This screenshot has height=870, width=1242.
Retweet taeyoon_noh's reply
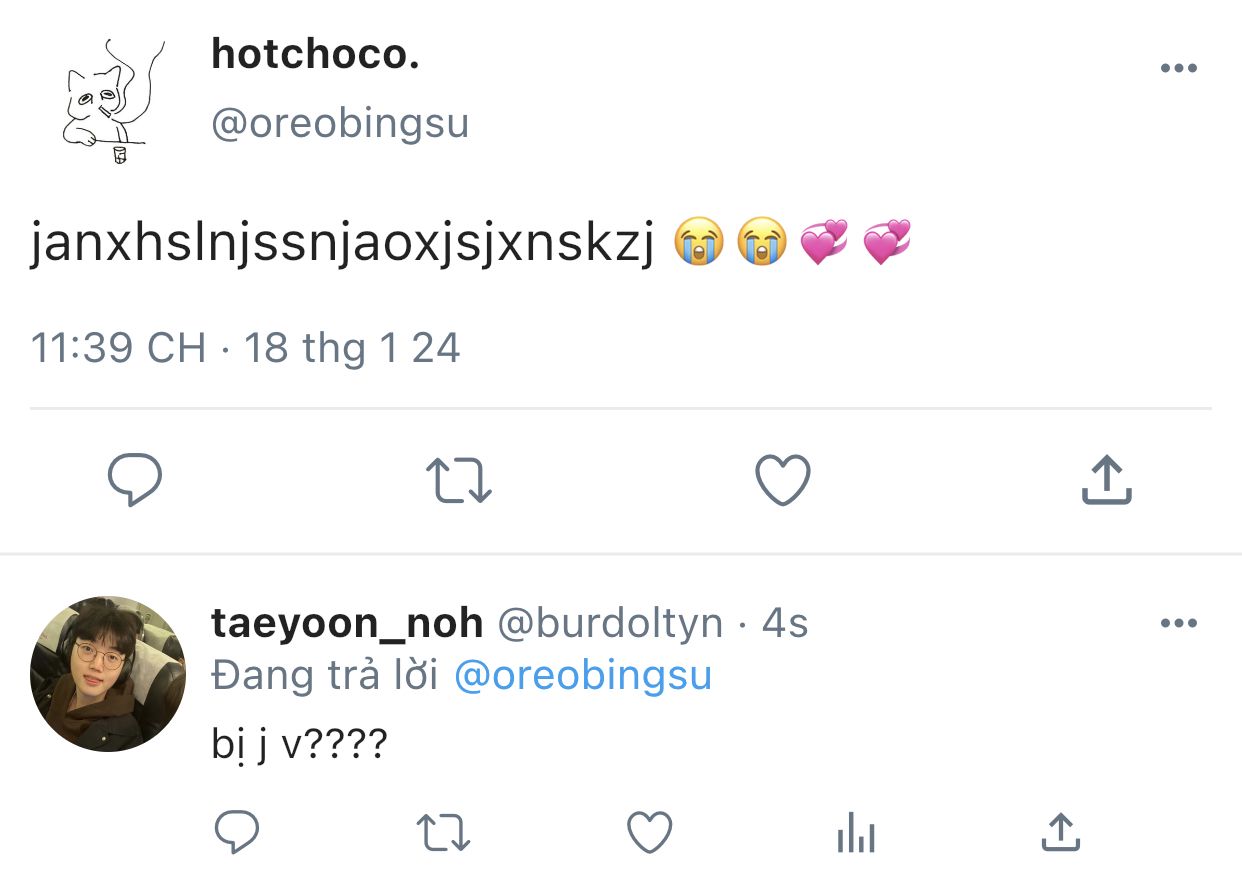[443, 832]
